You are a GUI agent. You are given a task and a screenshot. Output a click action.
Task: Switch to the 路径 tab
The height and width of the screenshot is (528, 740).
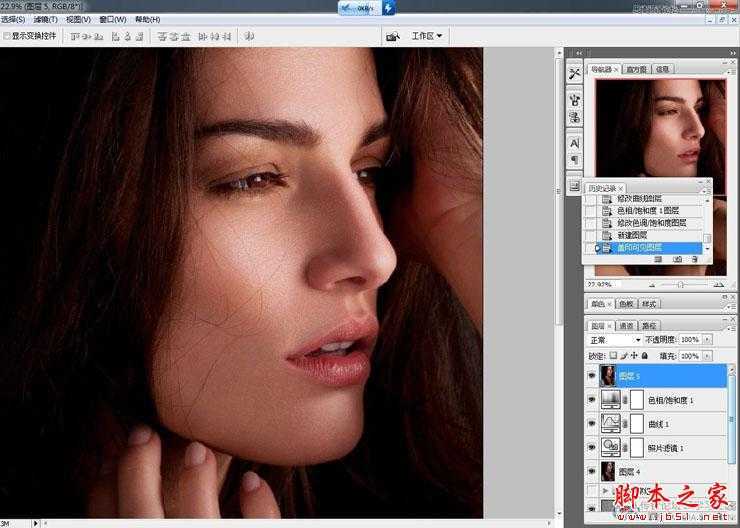(x=649, y=326)
